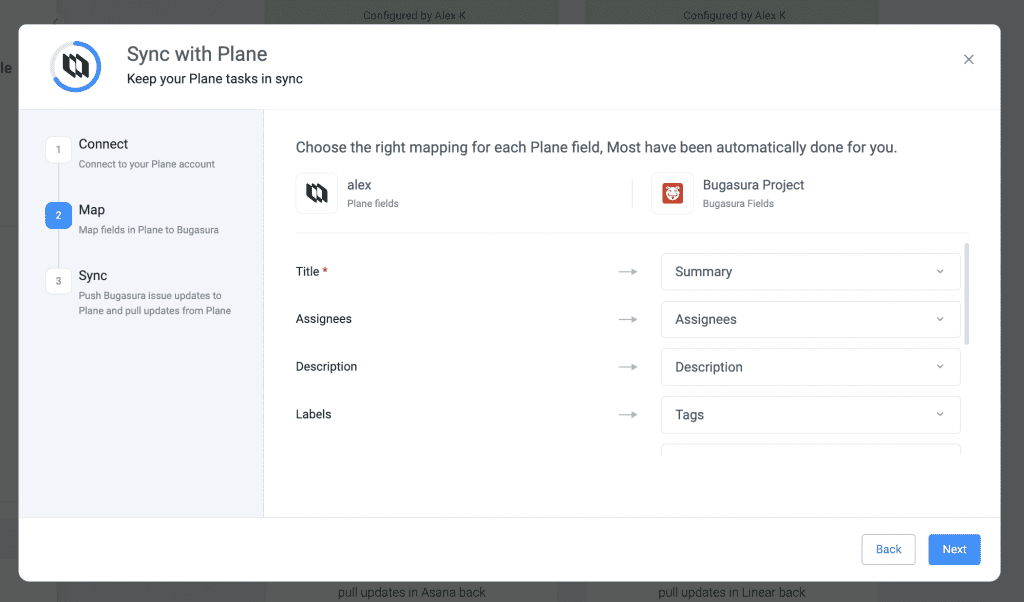Open the Summary mapping dropdown

point(810,272)
